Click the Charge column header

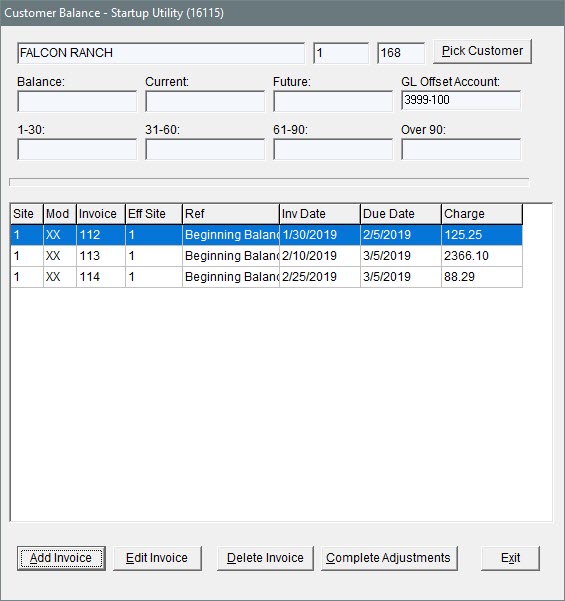tap(482, 214)
